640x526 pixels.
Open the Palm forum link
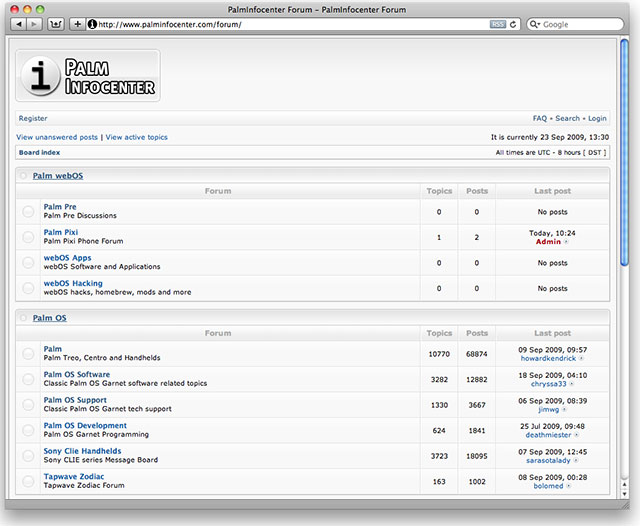53,349
